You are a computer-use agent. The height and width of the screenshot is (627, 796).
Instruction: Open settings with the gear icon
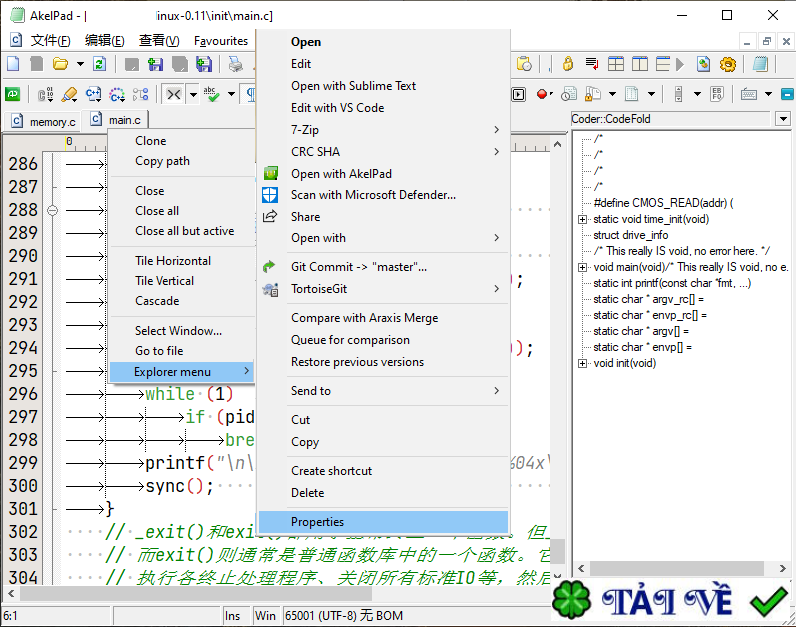[x=728, y=64]
